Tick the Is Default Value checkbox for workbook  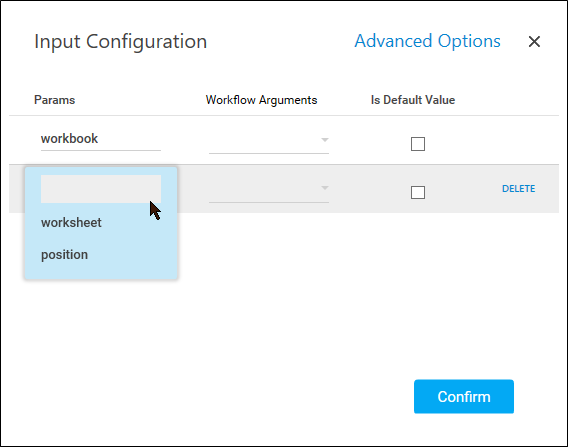click(x=418, y=144)
